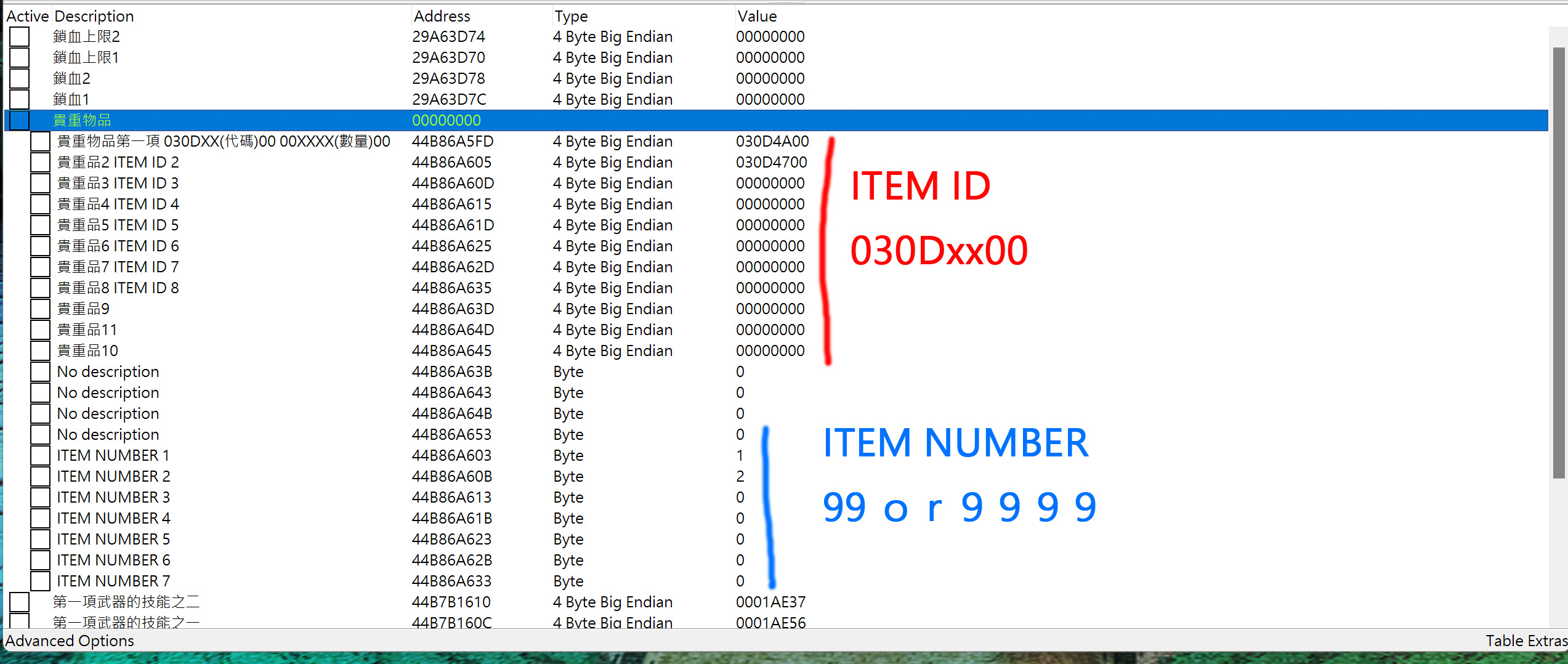
Task: Enable the 鎖血上限2 cheat checkbox
Action: tap(19, 37)
